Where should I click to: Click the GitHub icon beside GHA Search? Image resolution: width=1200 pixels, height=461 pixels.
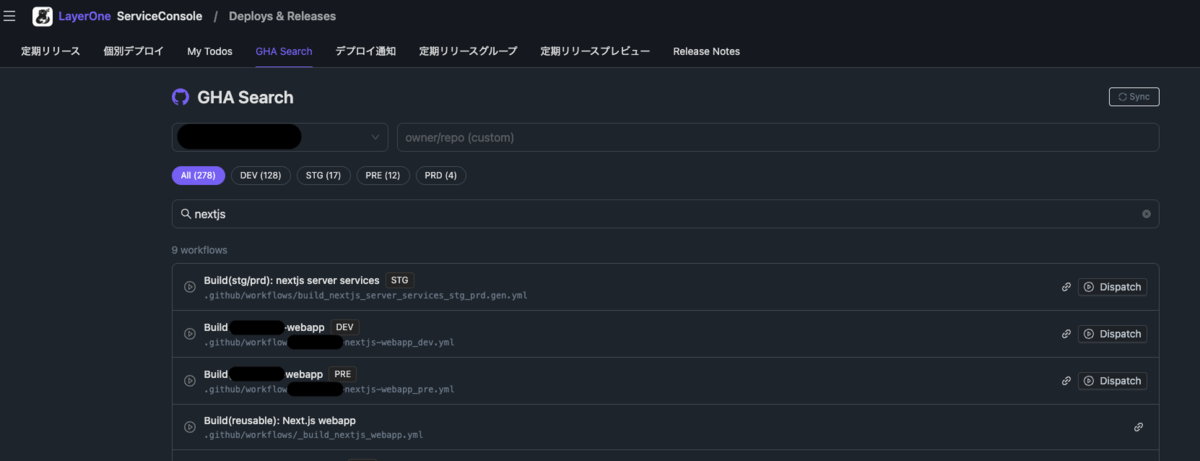coord(181,97)
